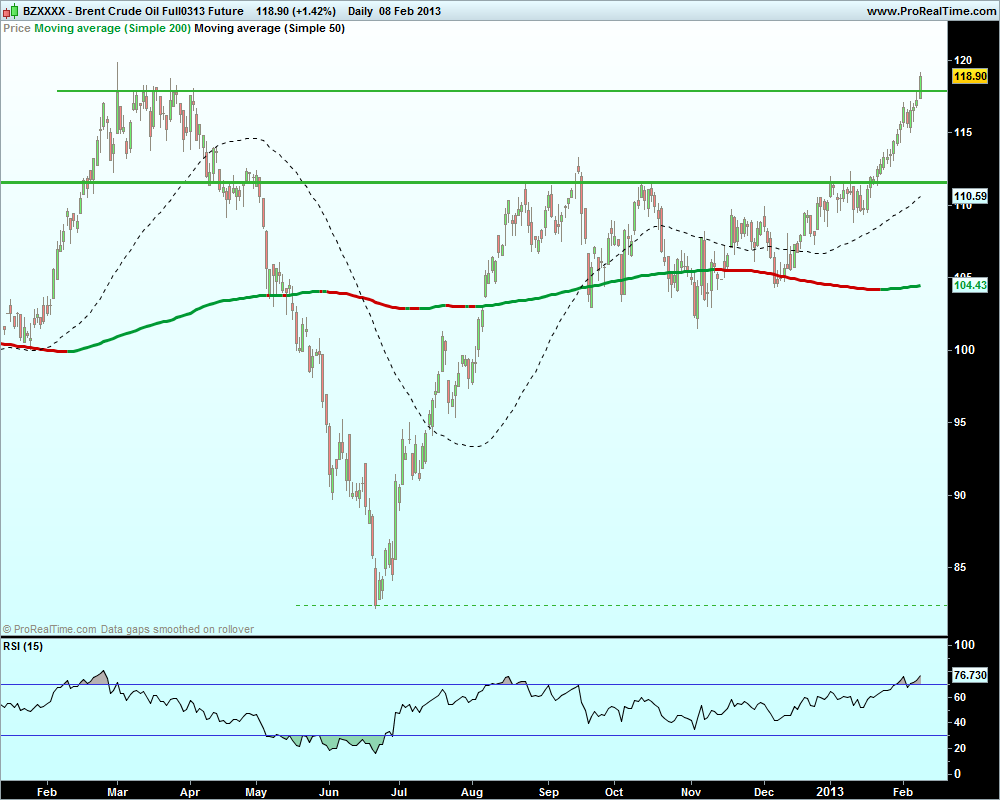
Task: Click the candlestick icon beside BZXXXX title
Action: 10,11
